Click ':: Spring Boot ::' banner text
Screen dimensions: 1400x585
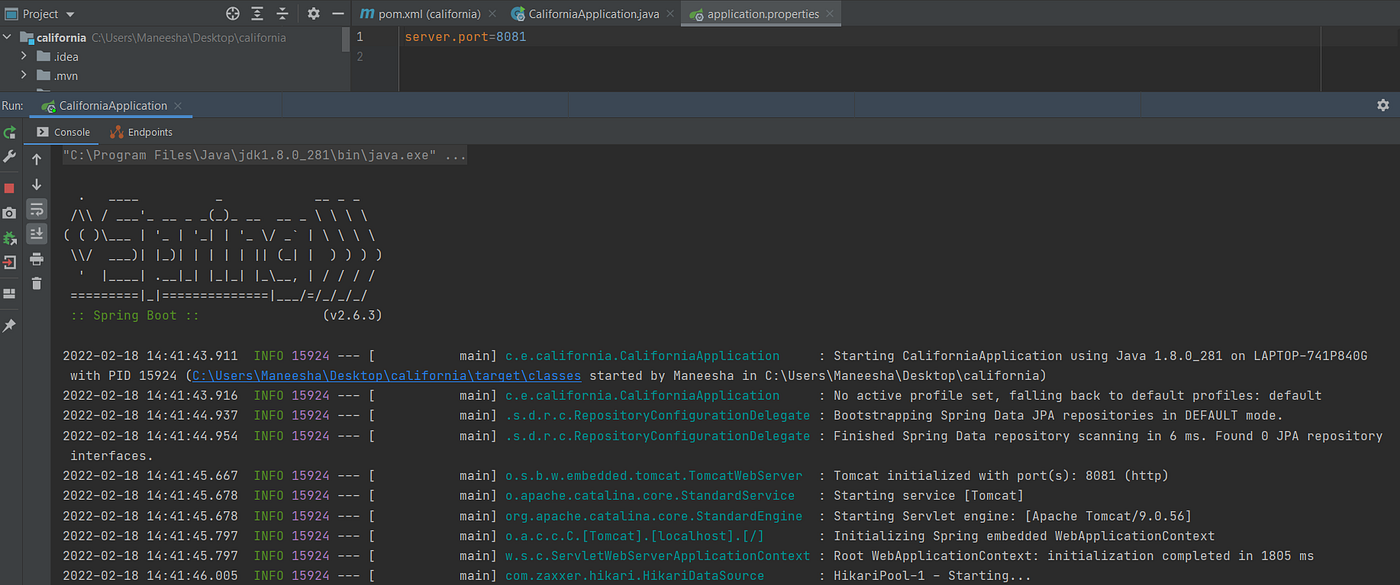(137, 316)
